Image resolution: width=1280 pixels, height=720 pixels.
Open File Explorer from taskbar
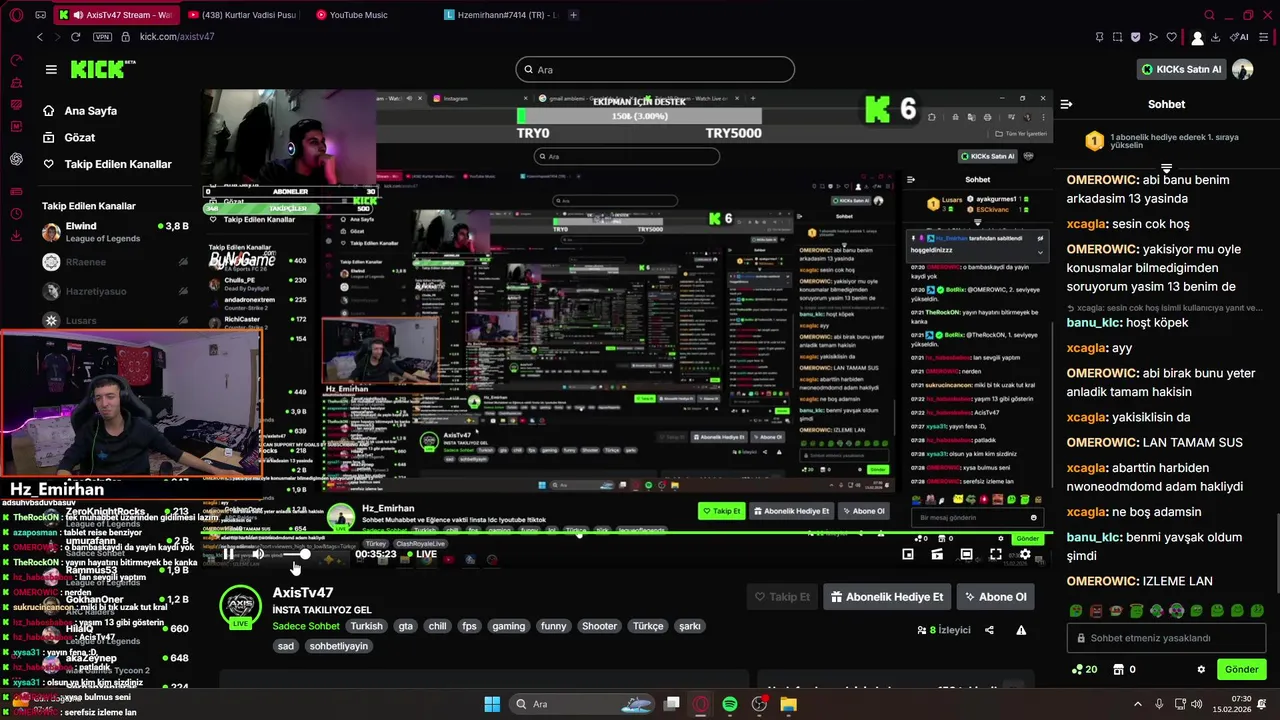coord(788,704)
